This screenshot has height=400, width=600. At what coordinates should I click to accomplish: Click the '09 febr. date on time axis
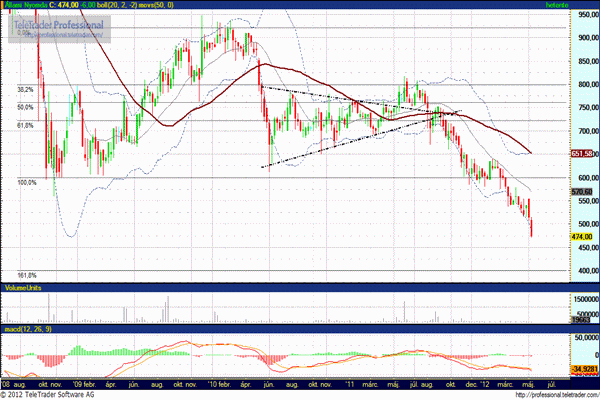82,384
